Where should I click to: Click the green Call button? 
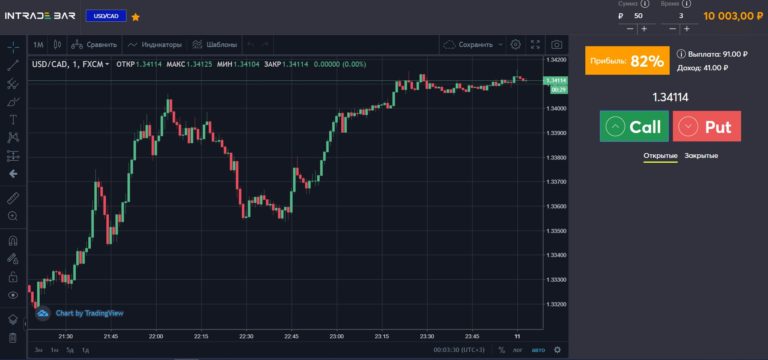tap(634, 126)
